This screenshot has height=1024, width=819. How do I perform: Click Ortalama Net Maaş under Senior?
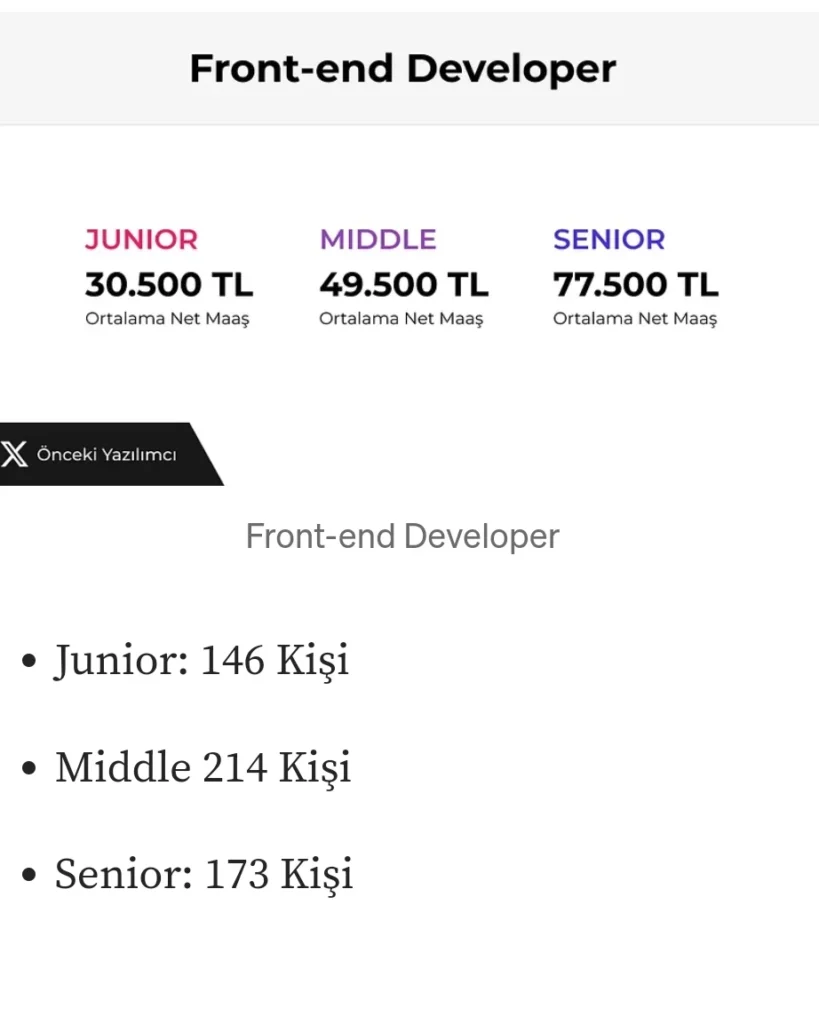click(635, 319)
